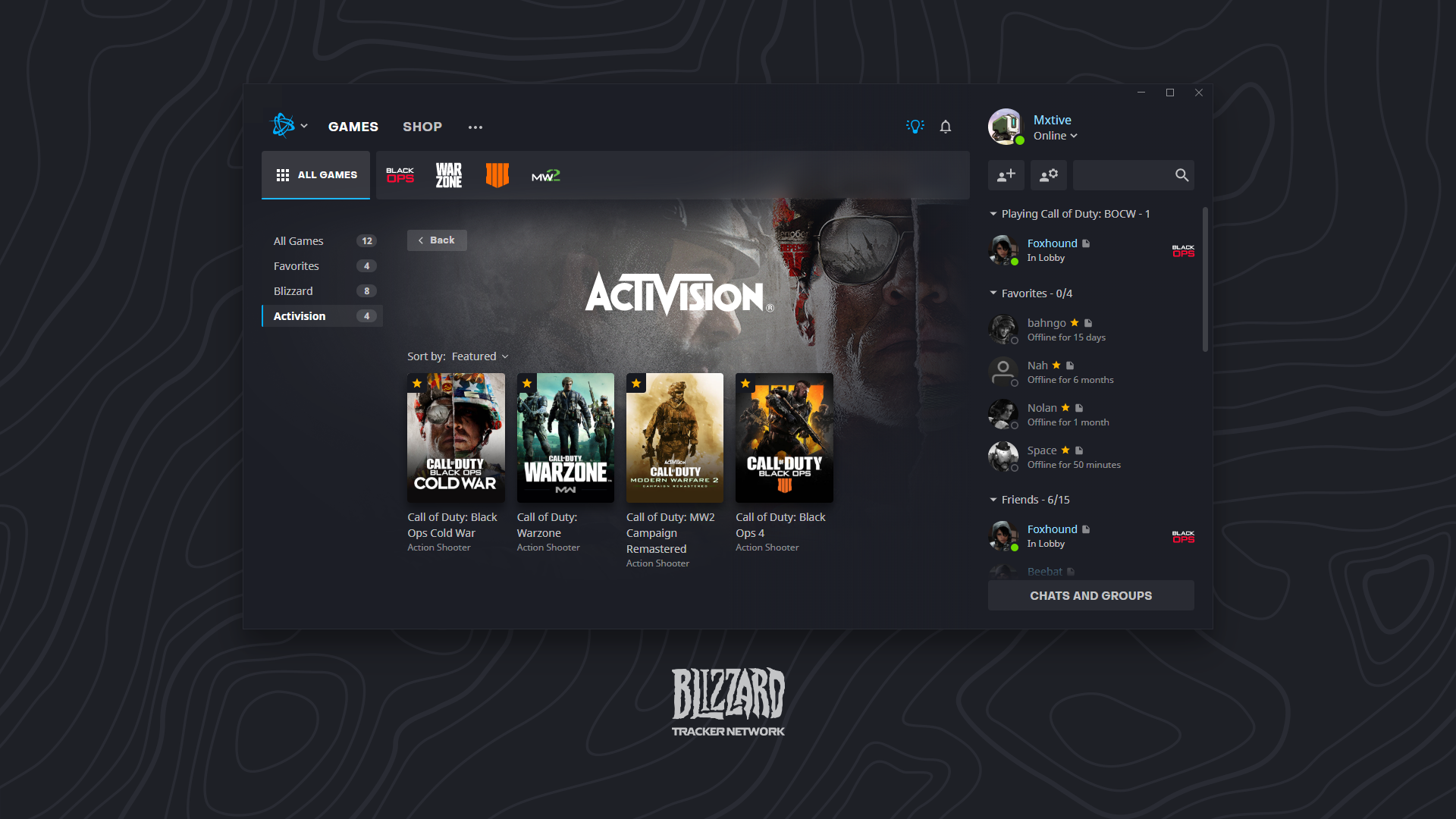Click the Black Ops 4 logo tab
This screenshot has width=1456, height=819.
tap(495, 175)
